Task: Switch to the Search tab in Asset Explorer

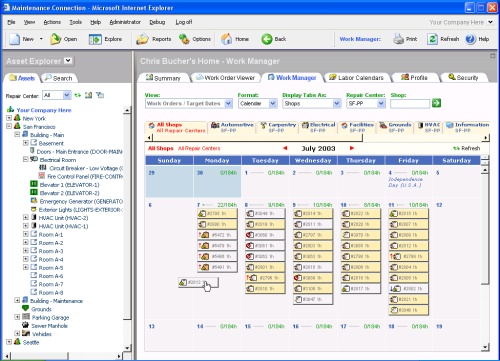Action: point(59,78)
